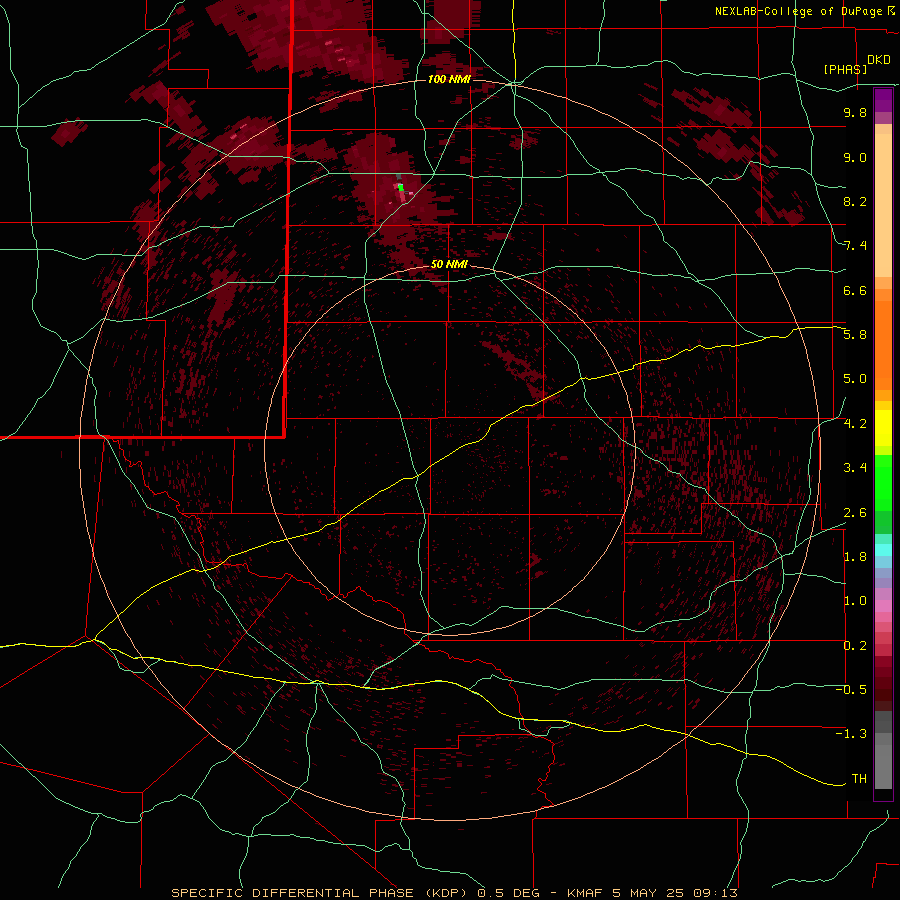This screenshot has height=900, width=900.
Task: Click the 8.2 legend value
Action: click(855, 201)
